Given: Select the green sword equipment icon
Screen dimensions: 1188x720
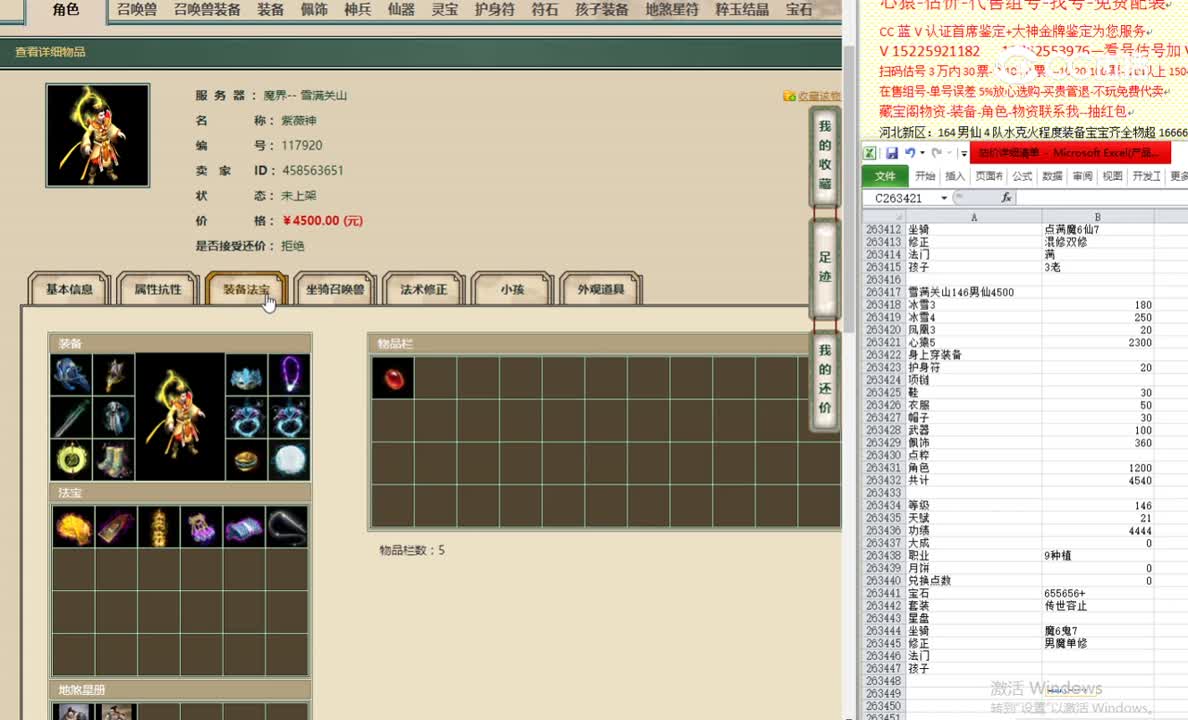Looking at the screenshot, I should coord(71,417).
